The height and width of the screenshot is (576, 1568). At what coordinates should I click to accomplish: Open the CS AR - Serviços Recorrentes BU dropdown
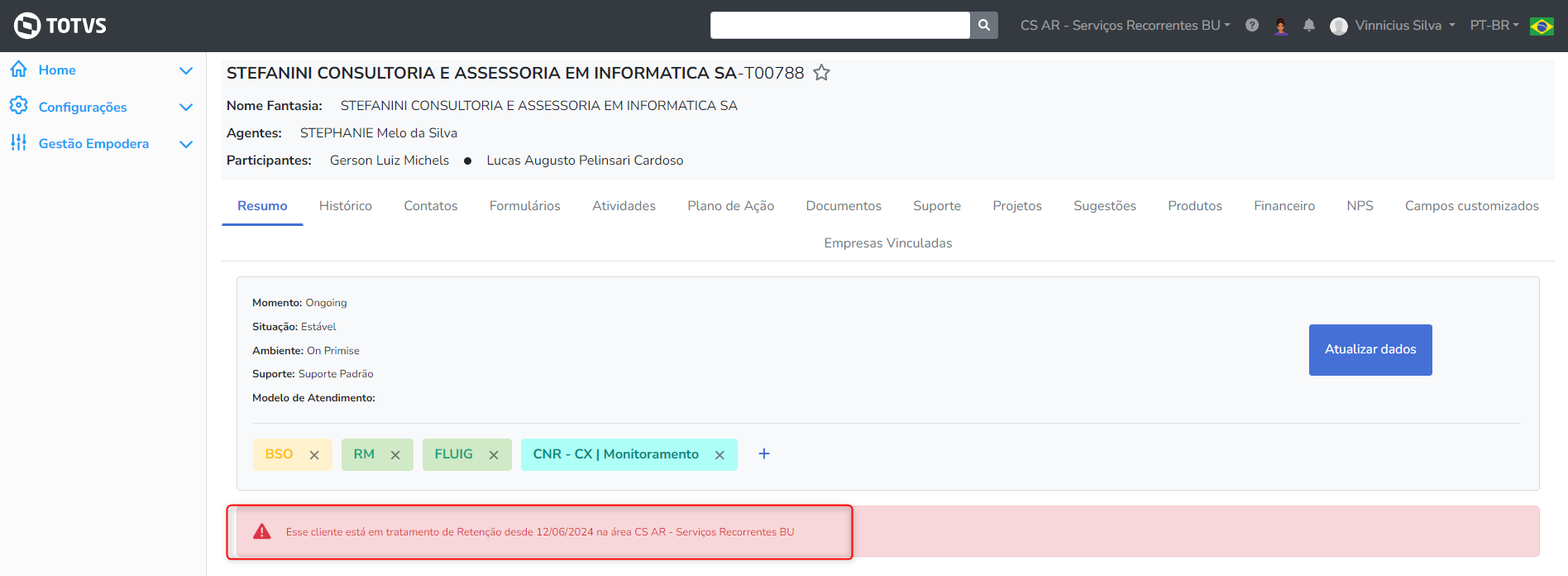tap(1125, 26)
